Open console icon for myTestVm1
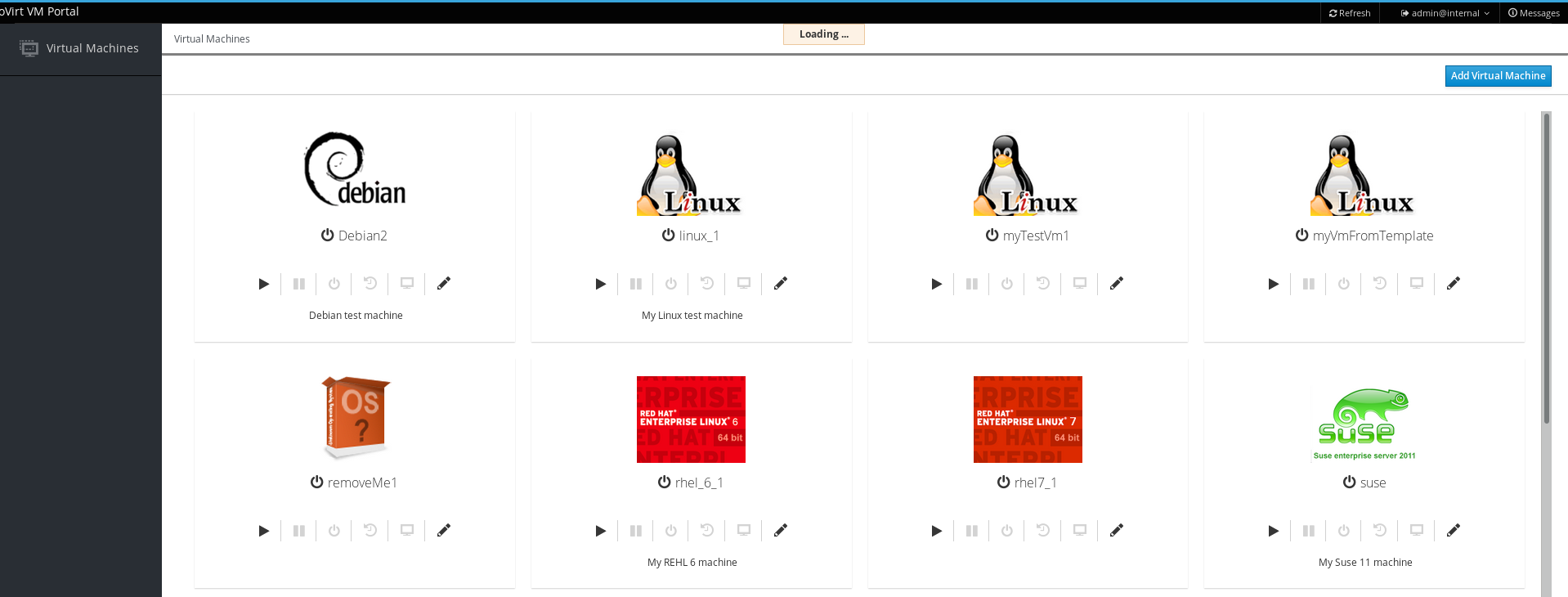 pos(1080,284)
